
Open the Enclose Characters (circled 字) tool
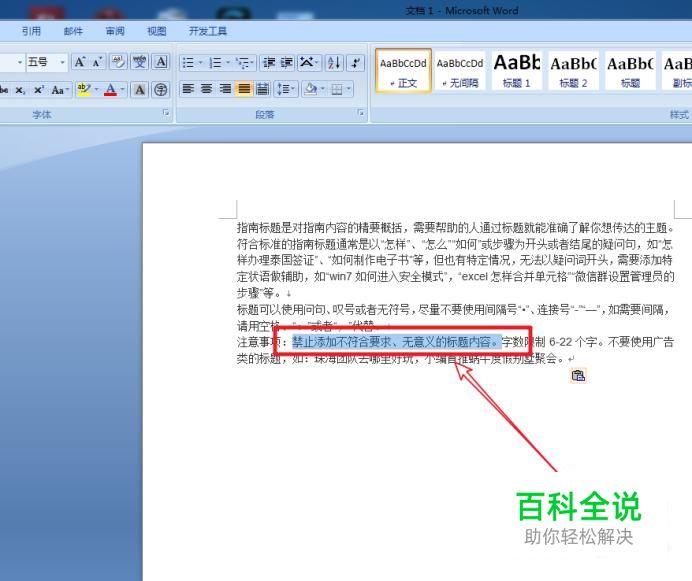pos(161,90)
